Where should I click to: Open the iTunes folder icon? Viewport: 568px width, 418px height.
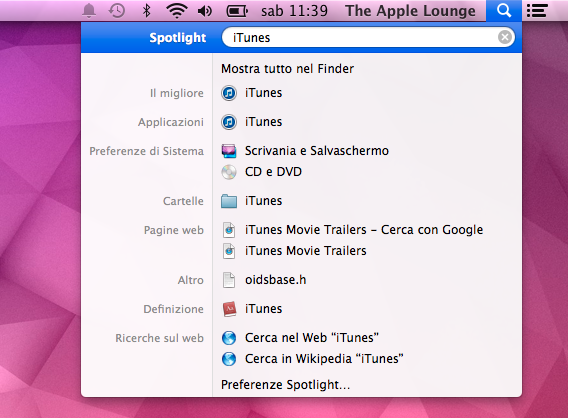[229, 201]
